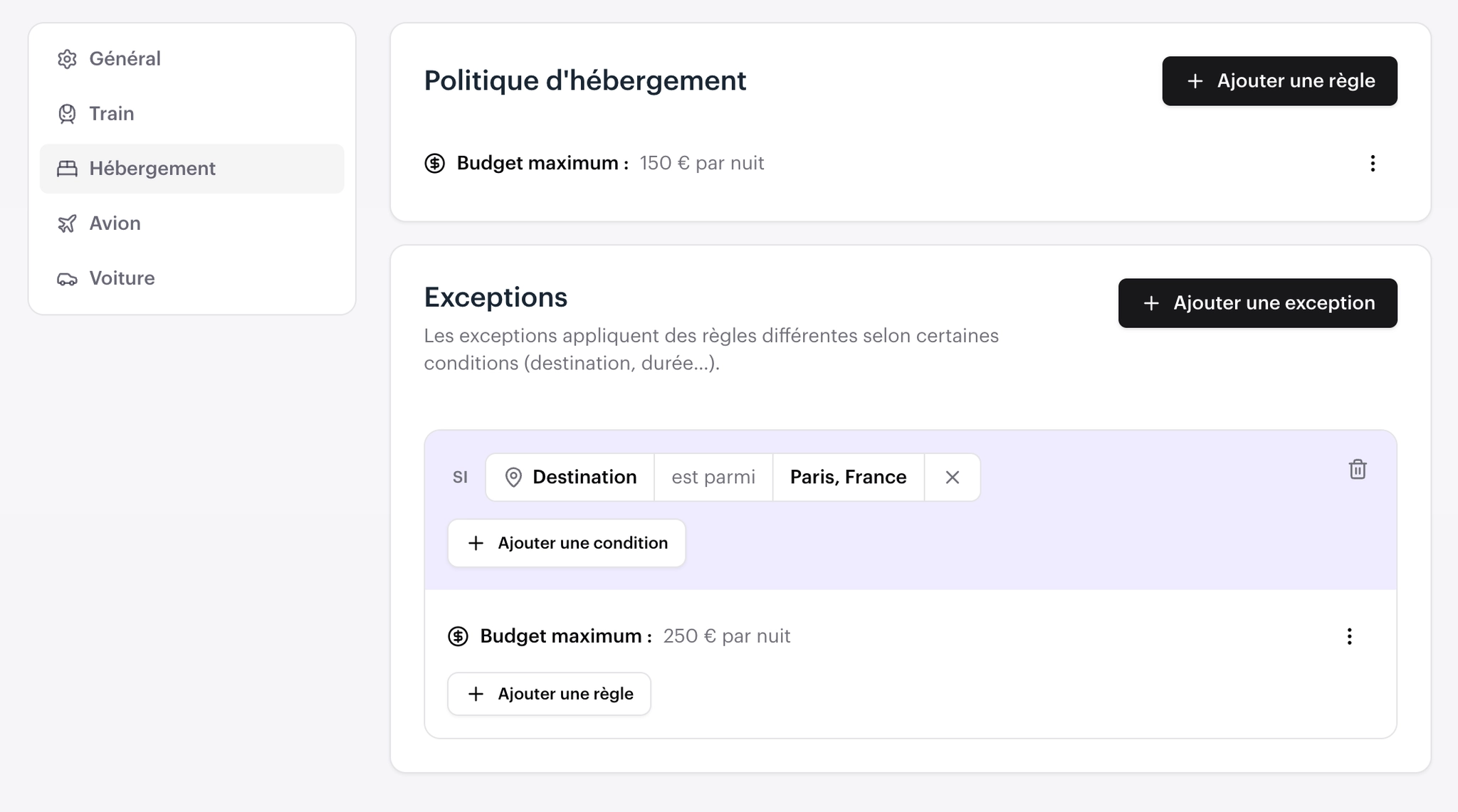Click the Général gear icon
Viewport: 1458px width, 812px height.
click(x=67, y=59)
